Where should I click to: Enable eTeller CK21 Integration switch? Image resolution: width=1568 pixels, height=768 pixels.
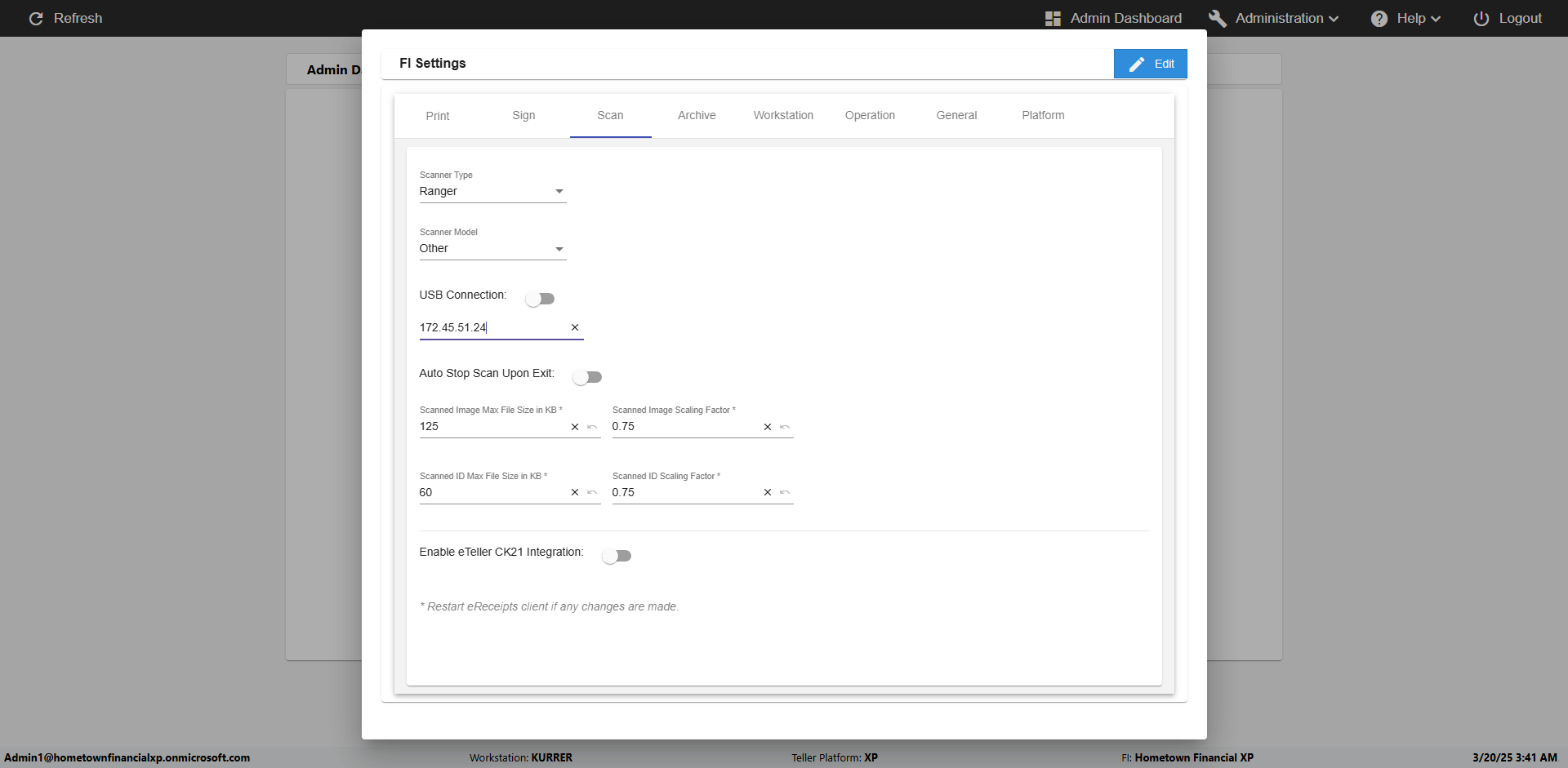(617, 556)
